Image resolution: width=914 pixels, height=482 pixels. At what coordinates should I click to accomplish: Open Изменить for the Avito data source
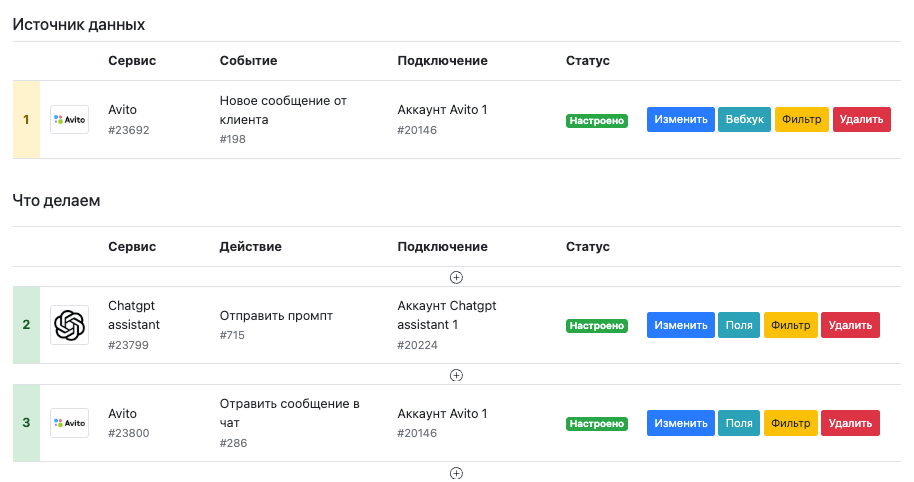(681, 119)
